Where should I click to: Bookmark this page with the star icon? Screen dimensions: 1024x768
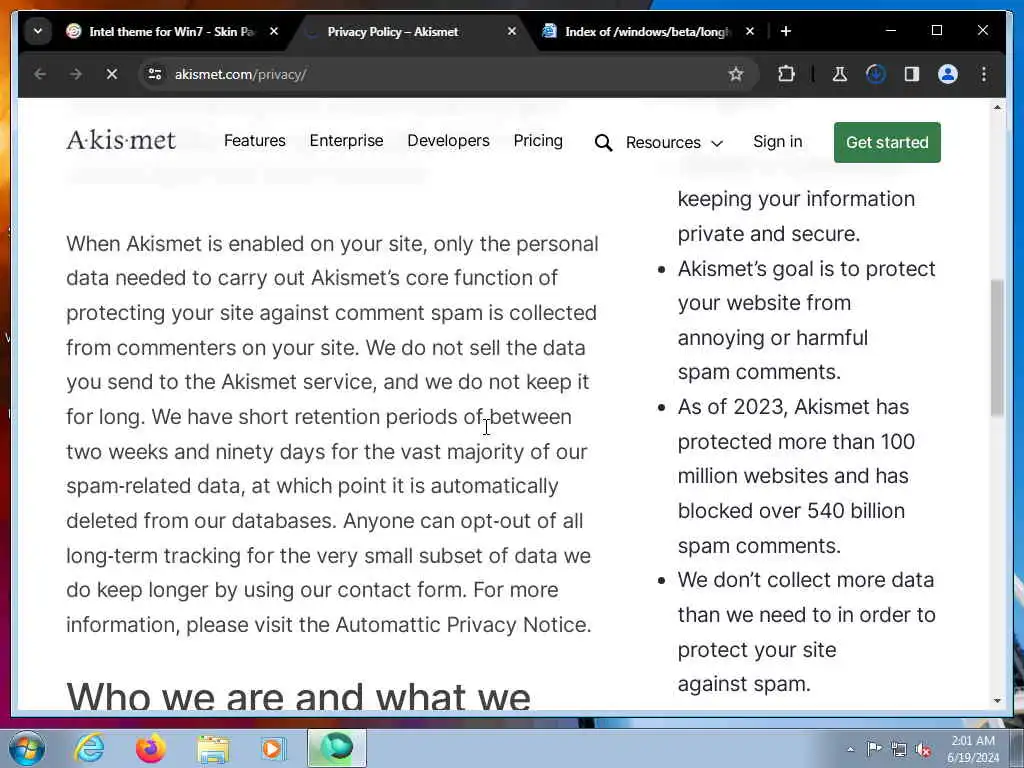(736, 74)
